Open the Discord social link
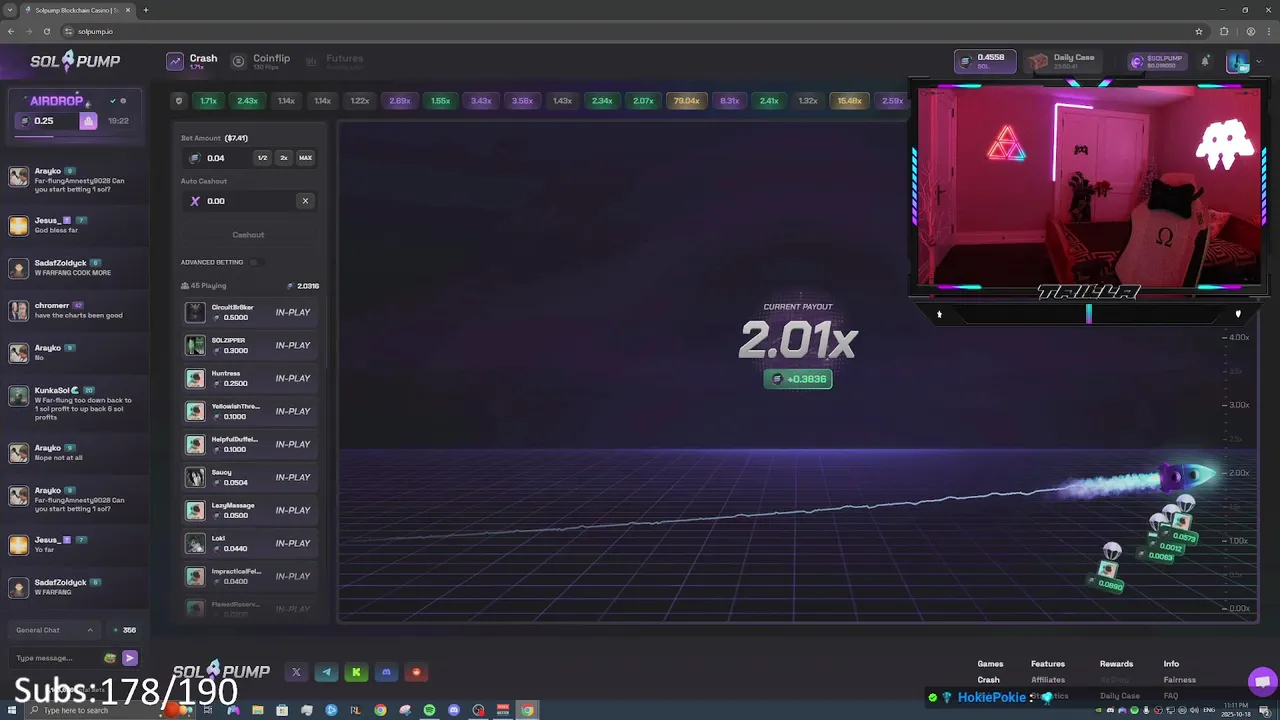1280x720 pixels. click(386, 672)
